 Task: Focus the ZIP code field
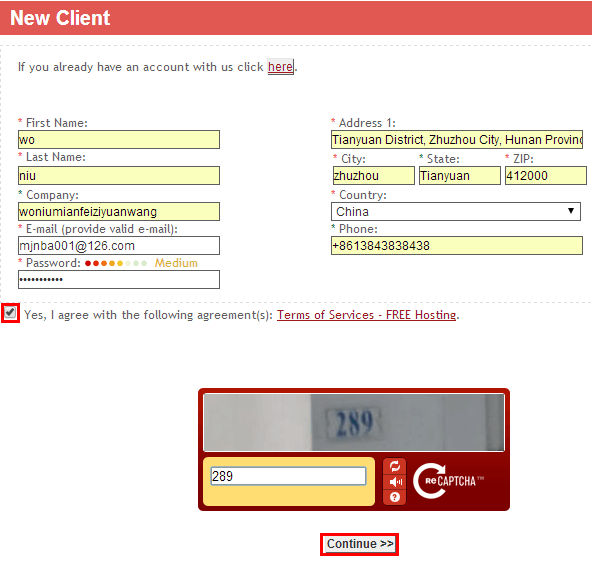546,176
